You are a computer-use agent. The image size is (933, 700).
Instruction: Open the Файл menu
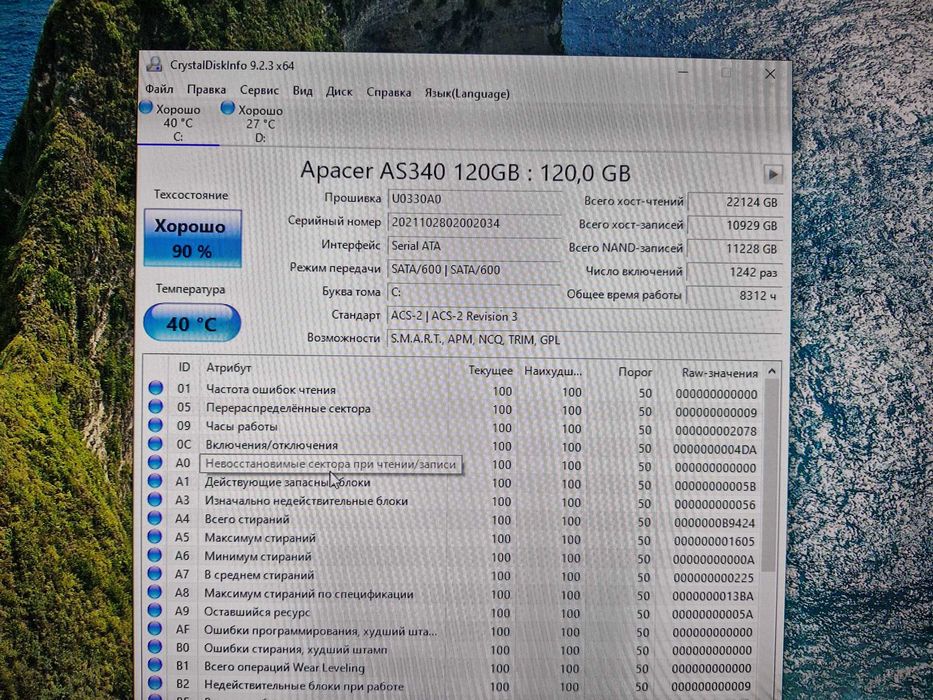[159, 89]
